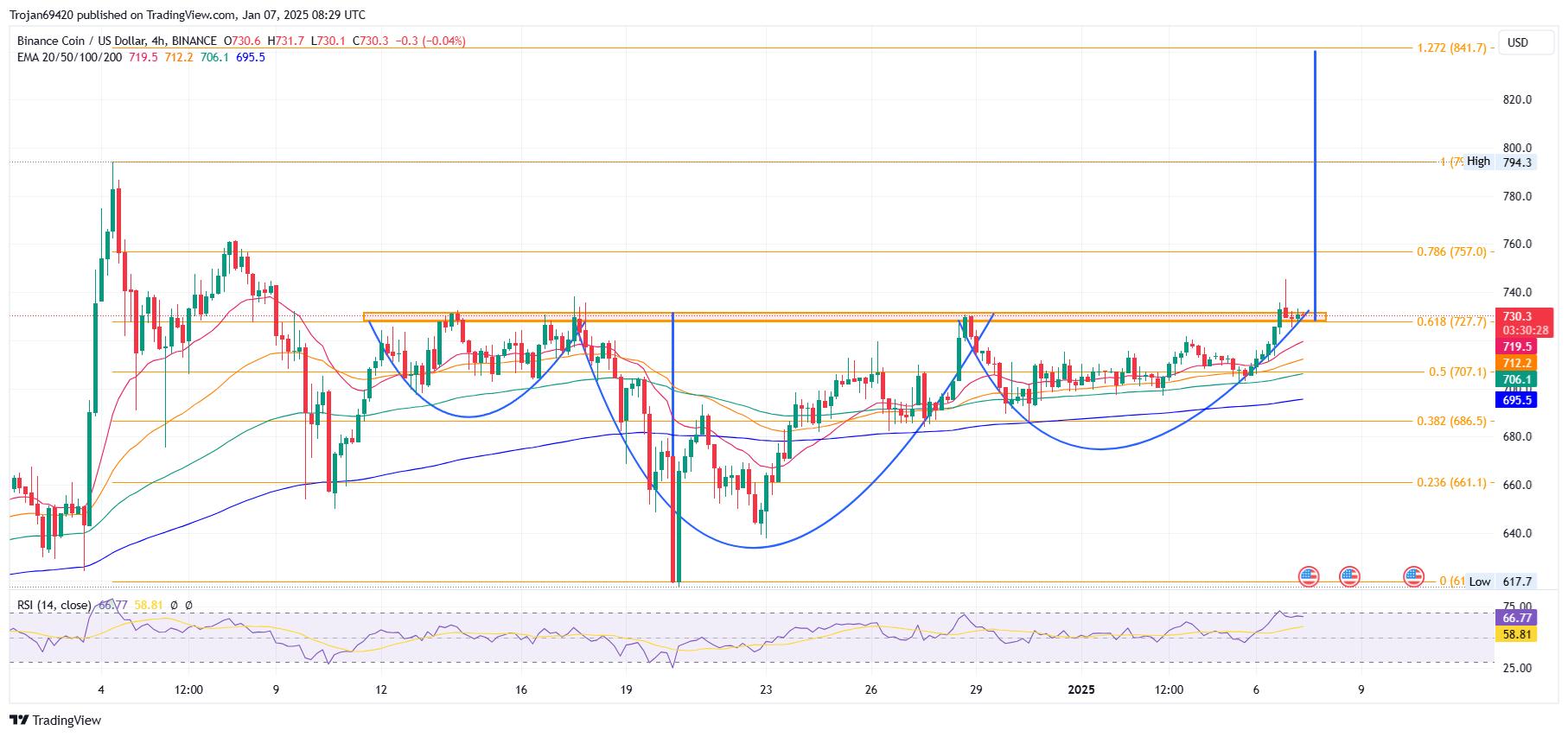Click the L730.1 low value in the legend
The height and width of the screenshot is (737, 1568).
click(328, 41)
